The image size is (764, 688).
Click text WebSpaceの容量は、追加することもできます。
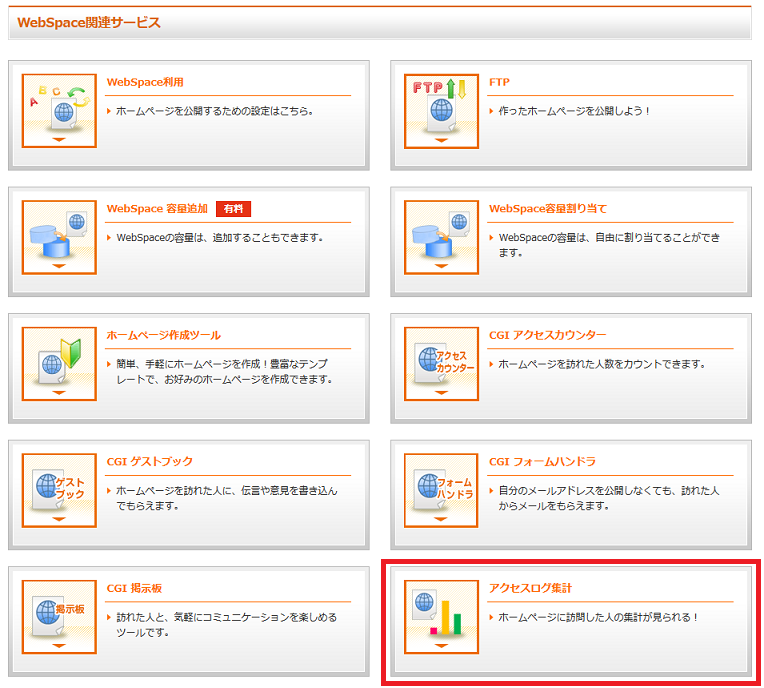tap(220, 238)
